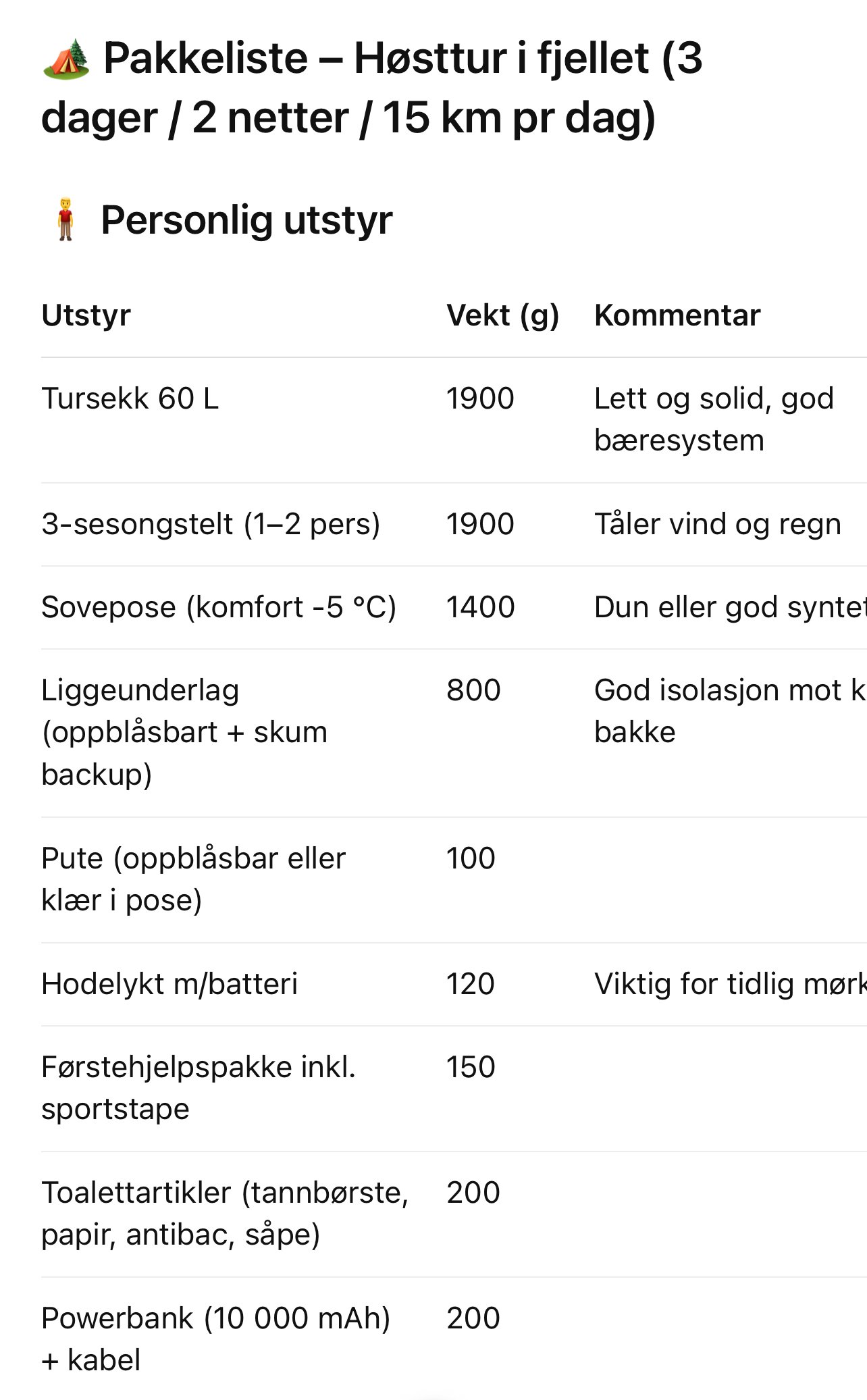Click the Pakkeliste page title
867x1400 pixels.
(371, 88)
